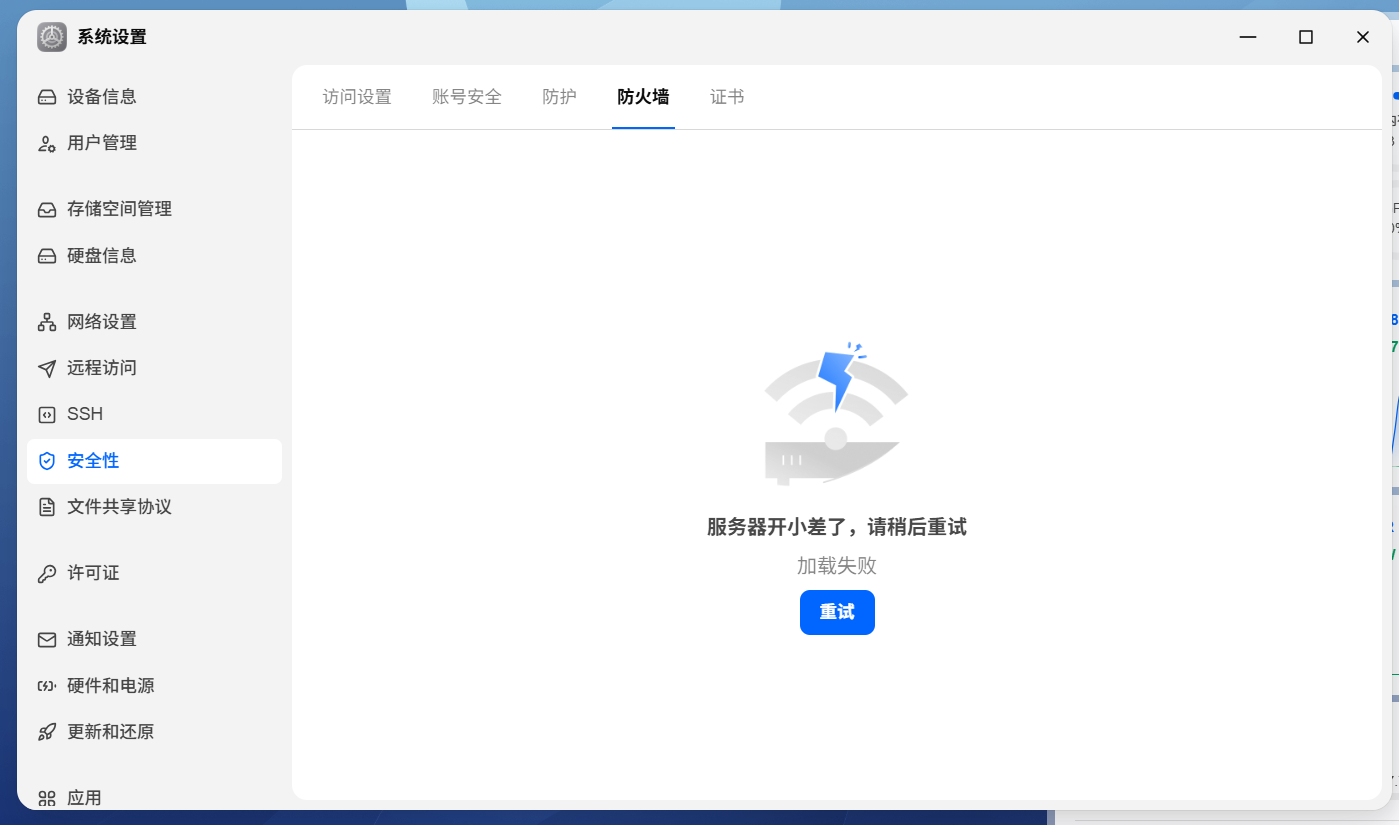Open 通知设置 in the sidebar
Screen dimensions: 1399x825
pos(154,639)
